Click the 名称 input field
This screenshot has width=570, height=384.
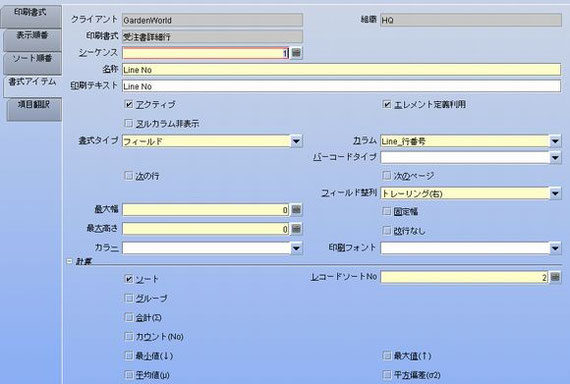(x=341, y=69)
